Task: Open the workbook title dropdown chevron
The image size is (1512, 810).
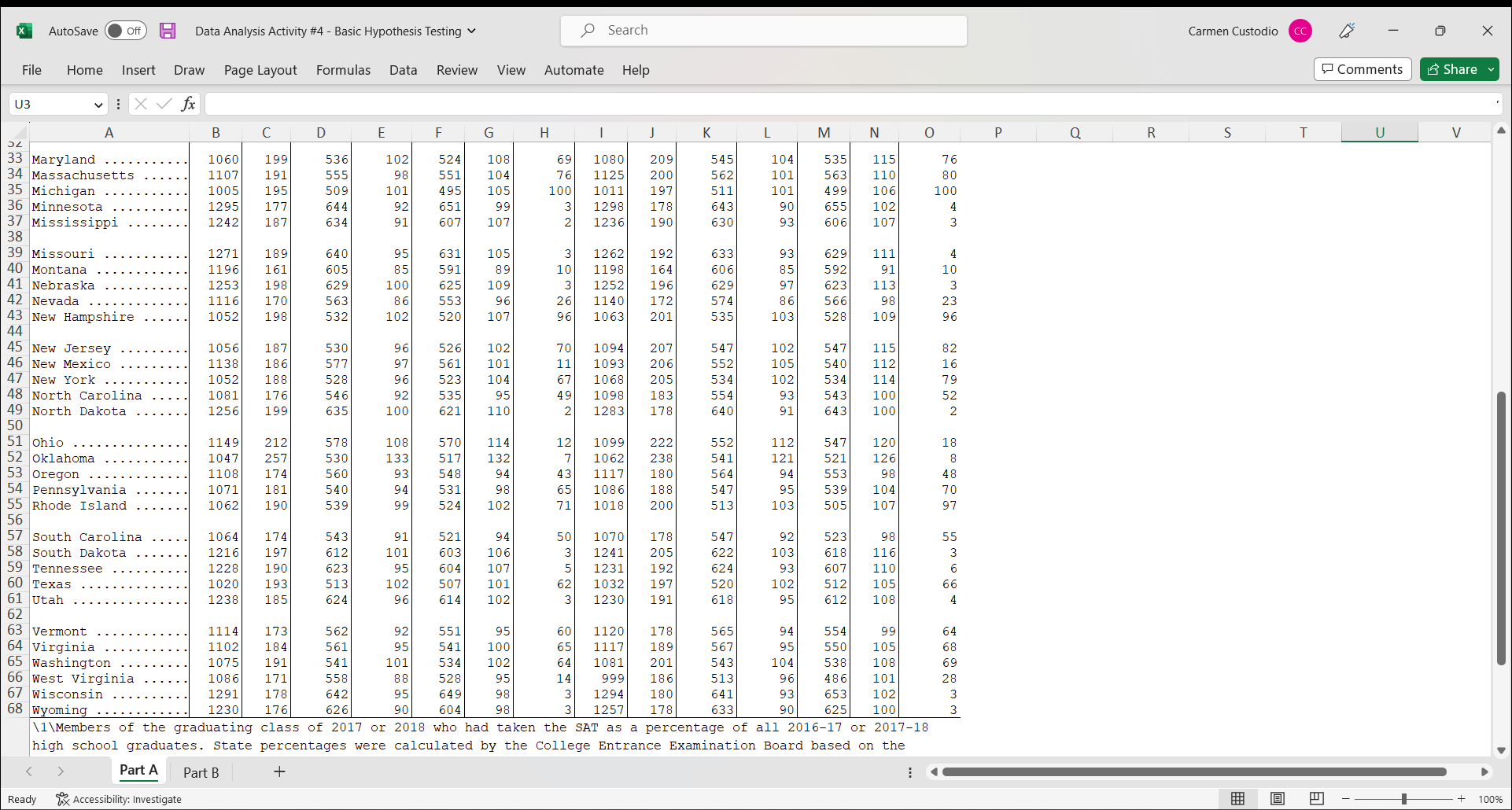Action: pyautogui.click(x=470, y=31)
